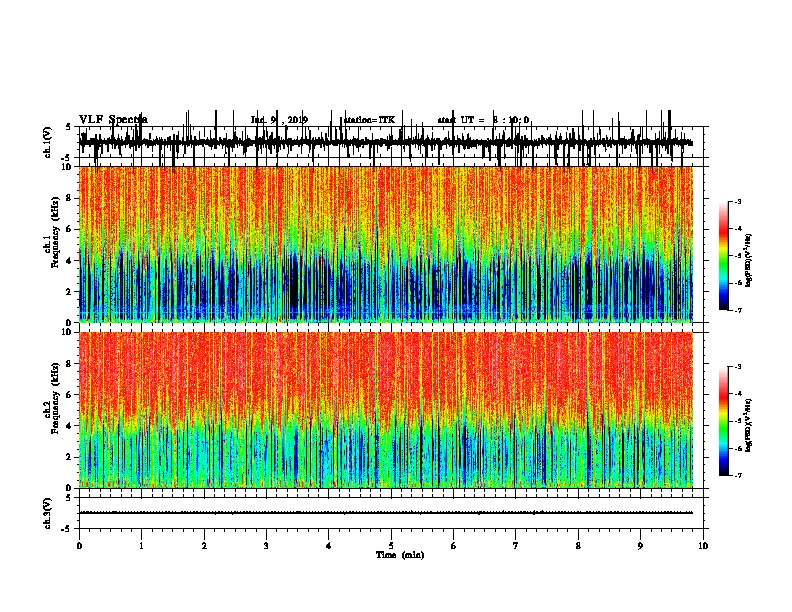Image resolution: width=792 pixels, height=612 pixels.
Task: Click the ch.1 spectrogram color scale bar
Action: 724,256
